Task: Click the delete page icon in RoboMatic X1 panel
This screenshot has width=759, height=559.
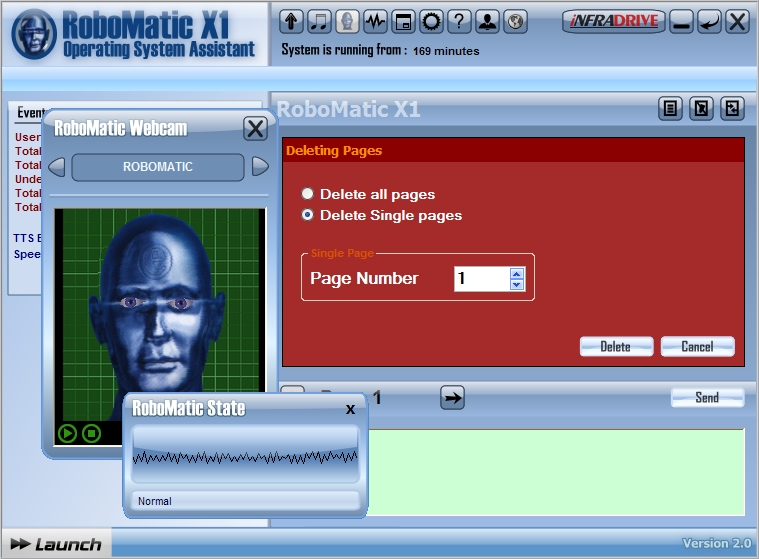Action: 701,108
